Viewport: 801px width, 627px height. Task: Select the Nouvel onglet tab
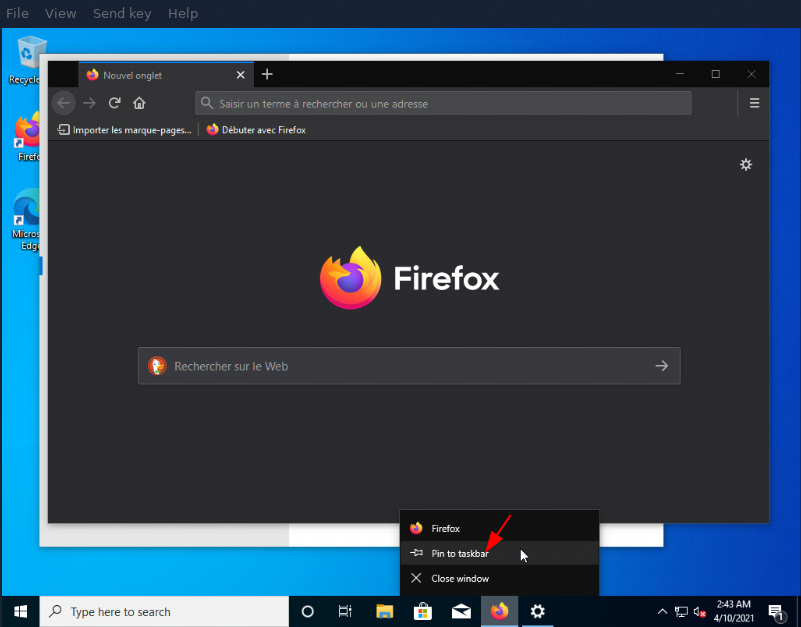[x=166, y=75]
